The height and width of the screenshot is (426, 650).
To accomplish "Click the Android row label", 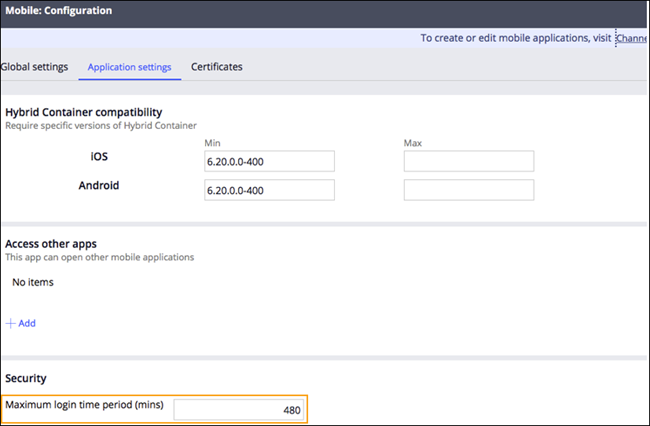I will (99, 185).
